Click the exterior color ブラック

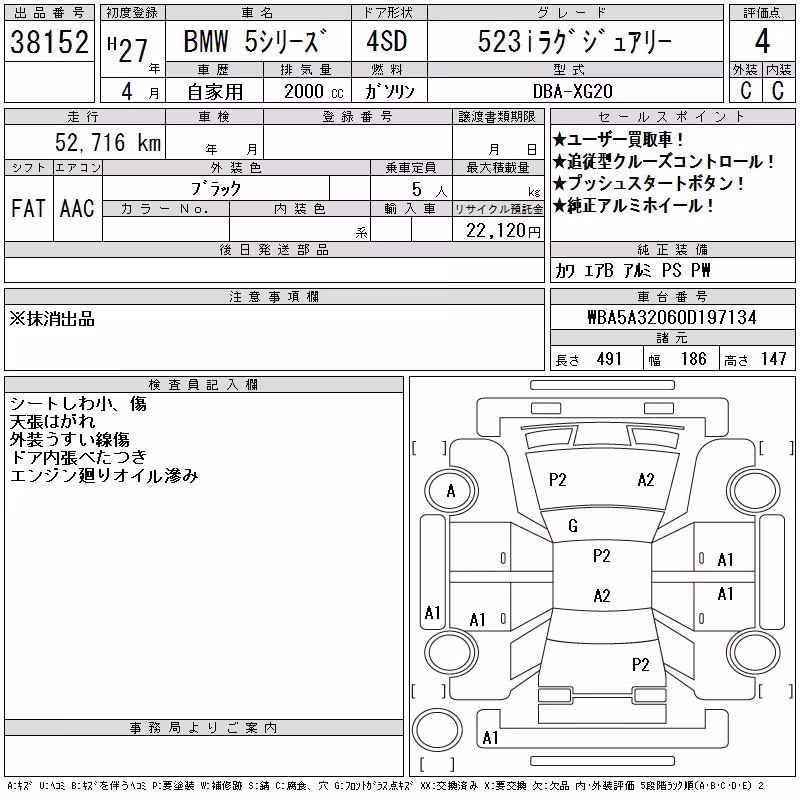point(216,189)
